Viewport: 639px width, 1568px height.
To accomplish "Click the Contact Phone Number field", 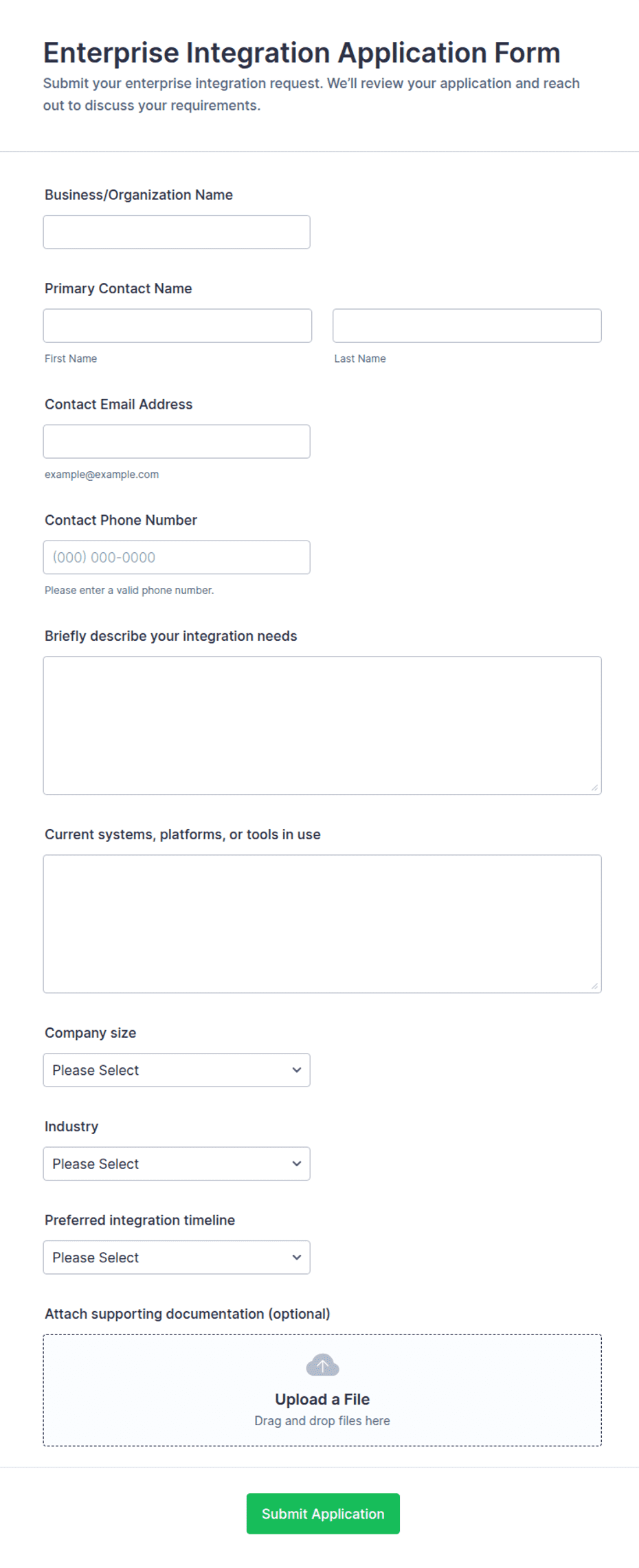I will [177, 557].
